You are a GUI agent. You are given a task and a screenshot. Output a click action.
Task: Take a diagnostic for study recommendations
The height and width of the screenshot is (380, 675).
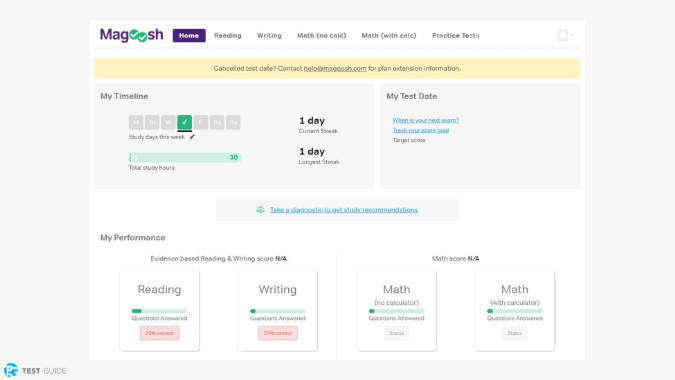(344, 210)
